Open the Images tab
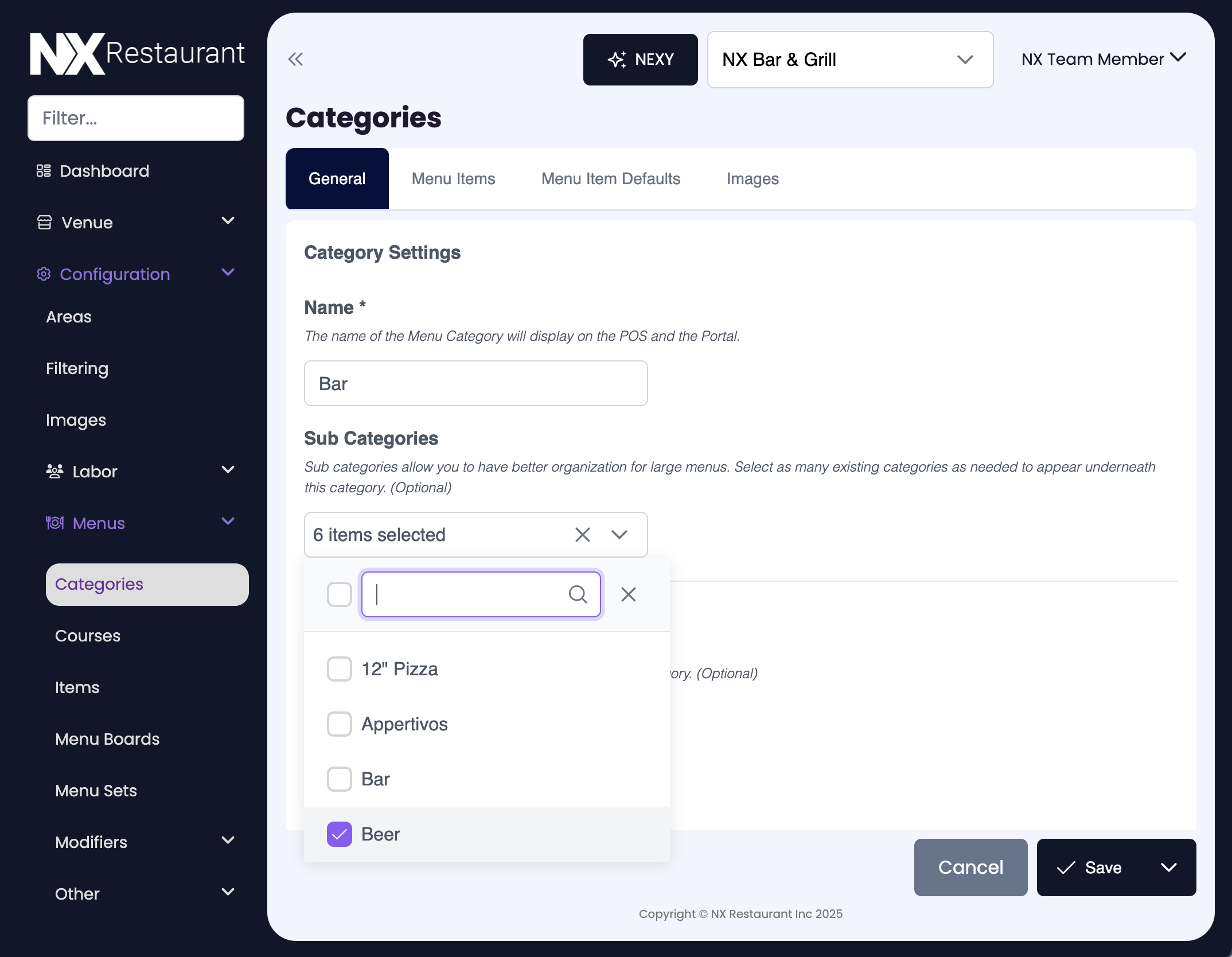 753,178
